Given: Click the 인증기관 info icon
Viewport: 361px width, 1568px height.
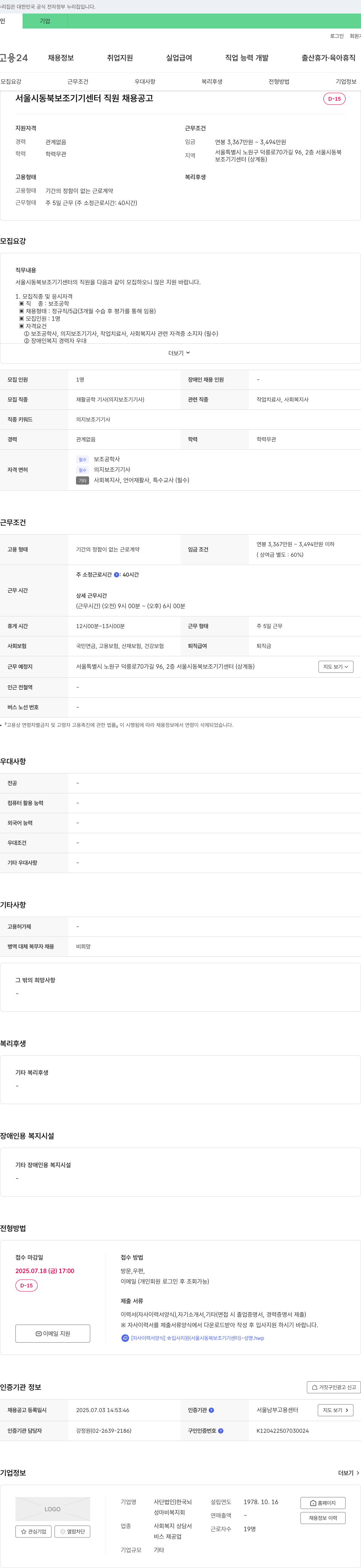Looking at the screenshot, I should tap(212, 1410).
